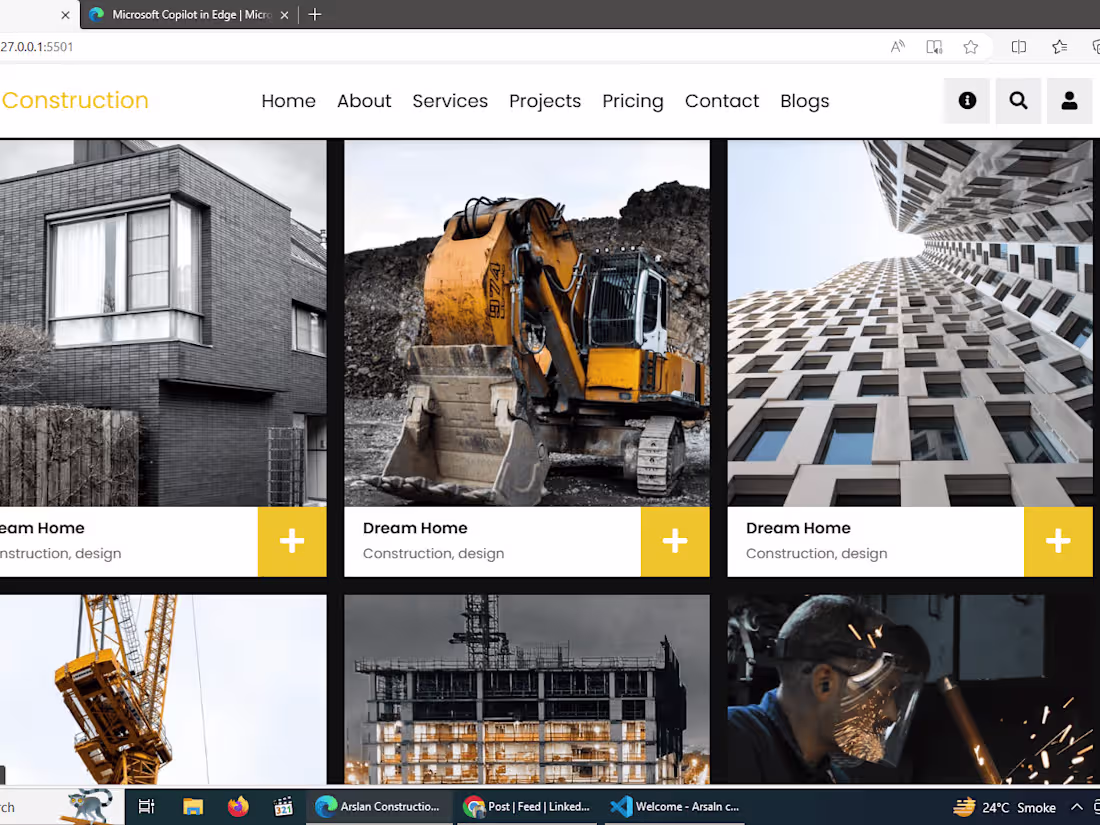Open Firefox from the taskbar
The height and width of the screenshot is (825, 1100).
(238, 806)
